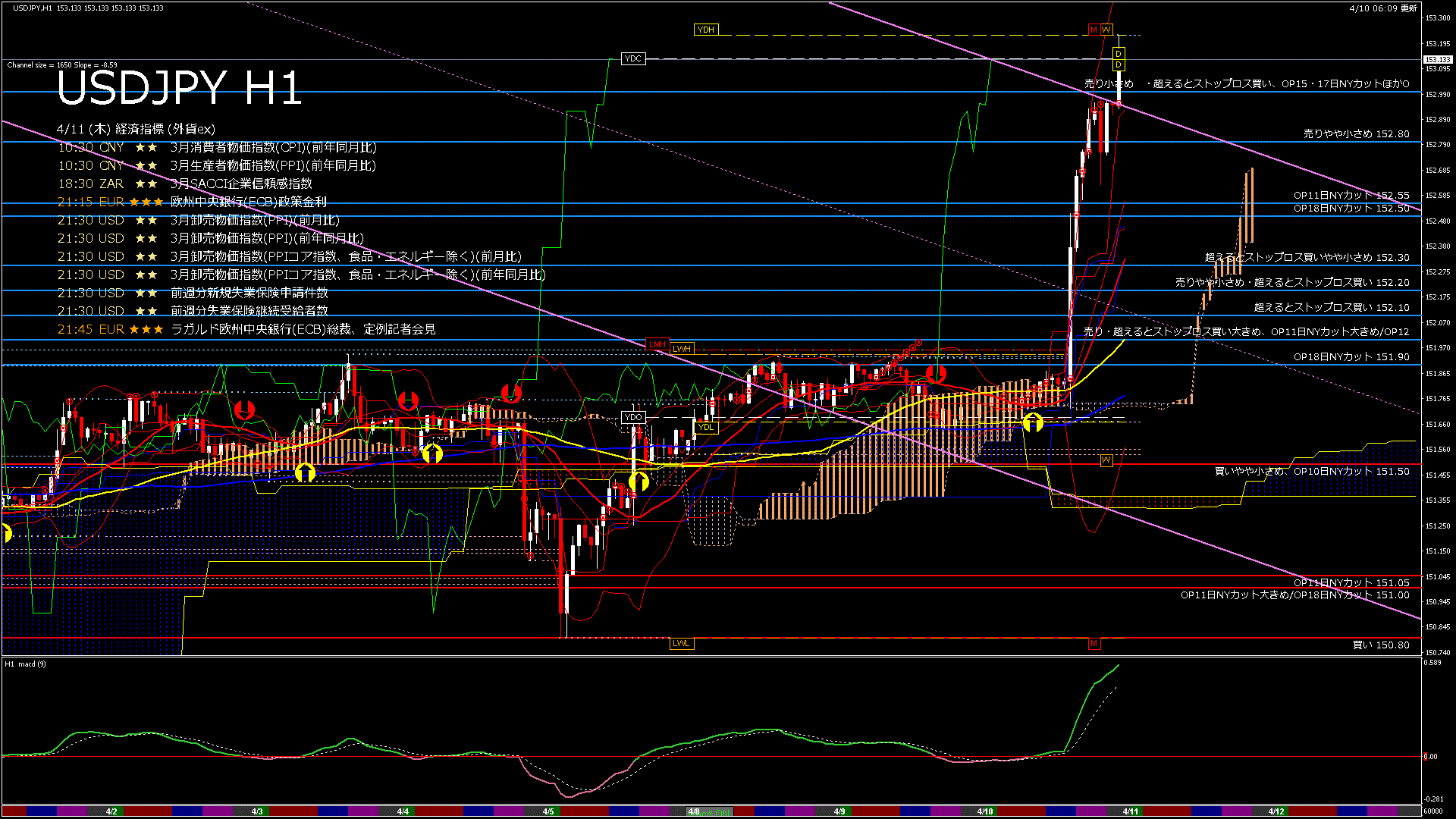Screen dimensions: 1456x819
Task: Click the YDC white level label
Action: 632,58
